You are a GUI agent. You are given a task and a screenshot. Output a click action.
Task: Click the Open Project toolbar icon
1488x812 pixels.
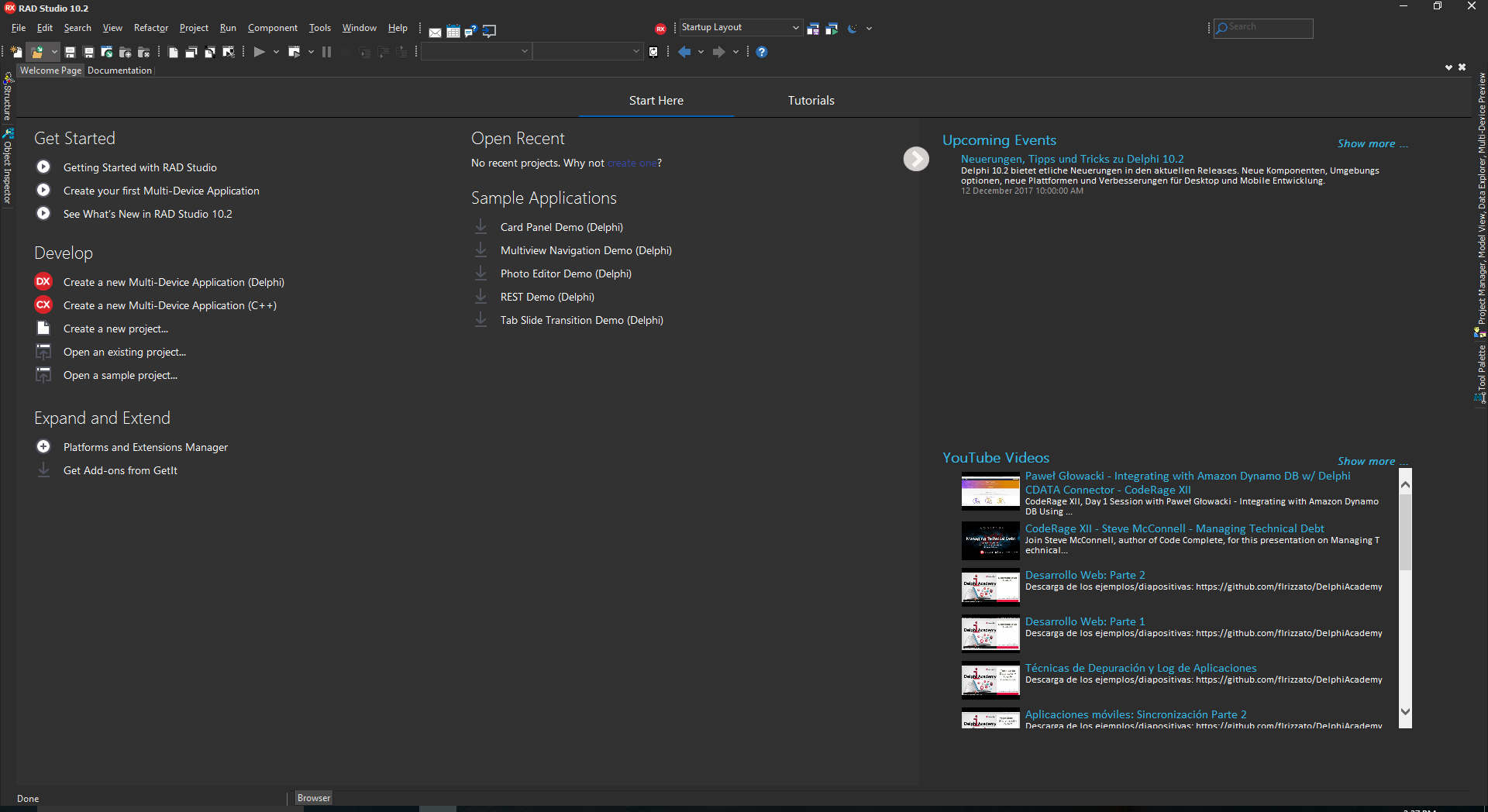pyautogui.click(x=107, y=52)
